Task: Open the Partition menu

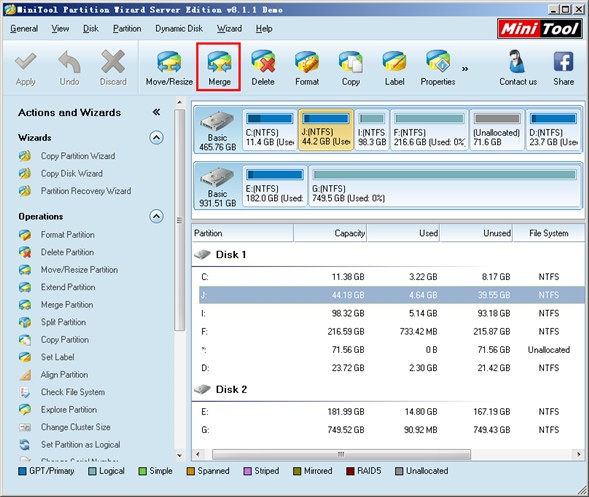Action: pos(127,29)
